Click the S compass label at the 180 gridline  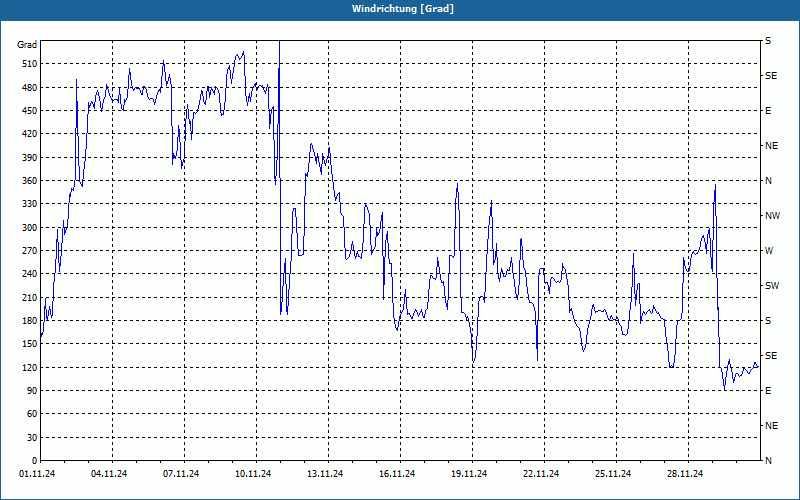click(768, 321)
